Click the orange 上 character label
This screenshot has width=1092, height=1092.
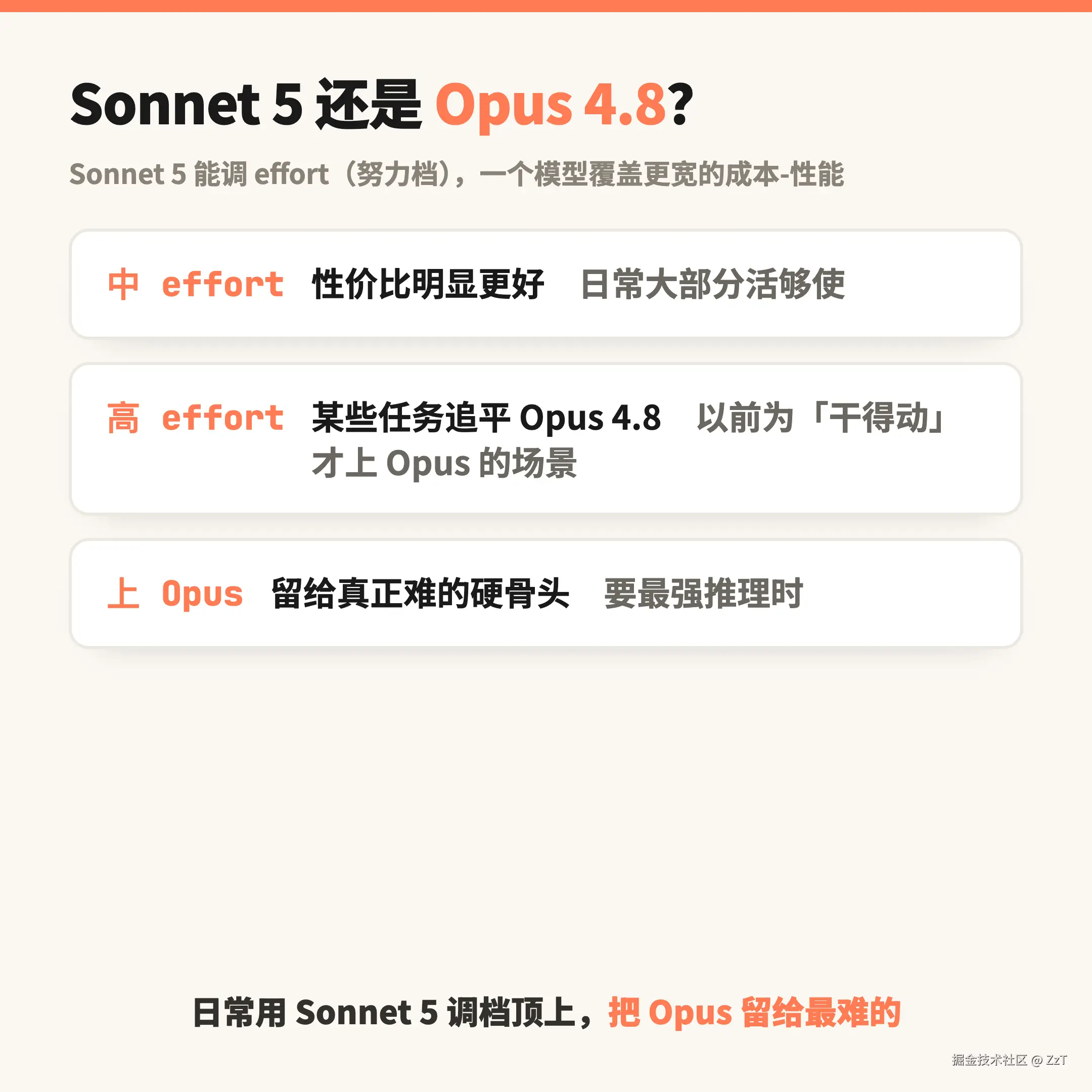pyautogui.click(x=123, y=594)
